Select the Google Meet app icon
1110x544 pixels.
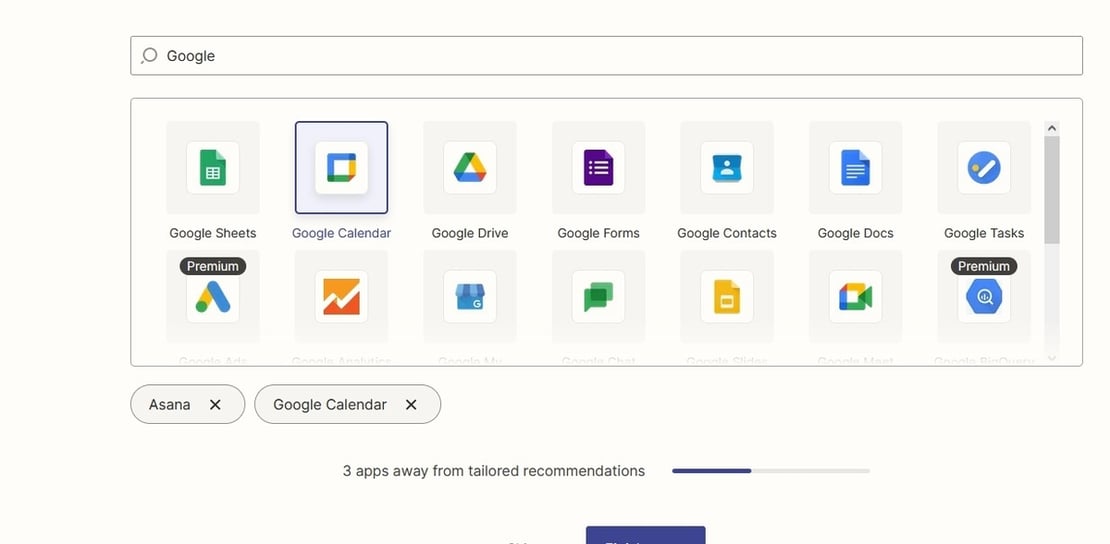855,297
